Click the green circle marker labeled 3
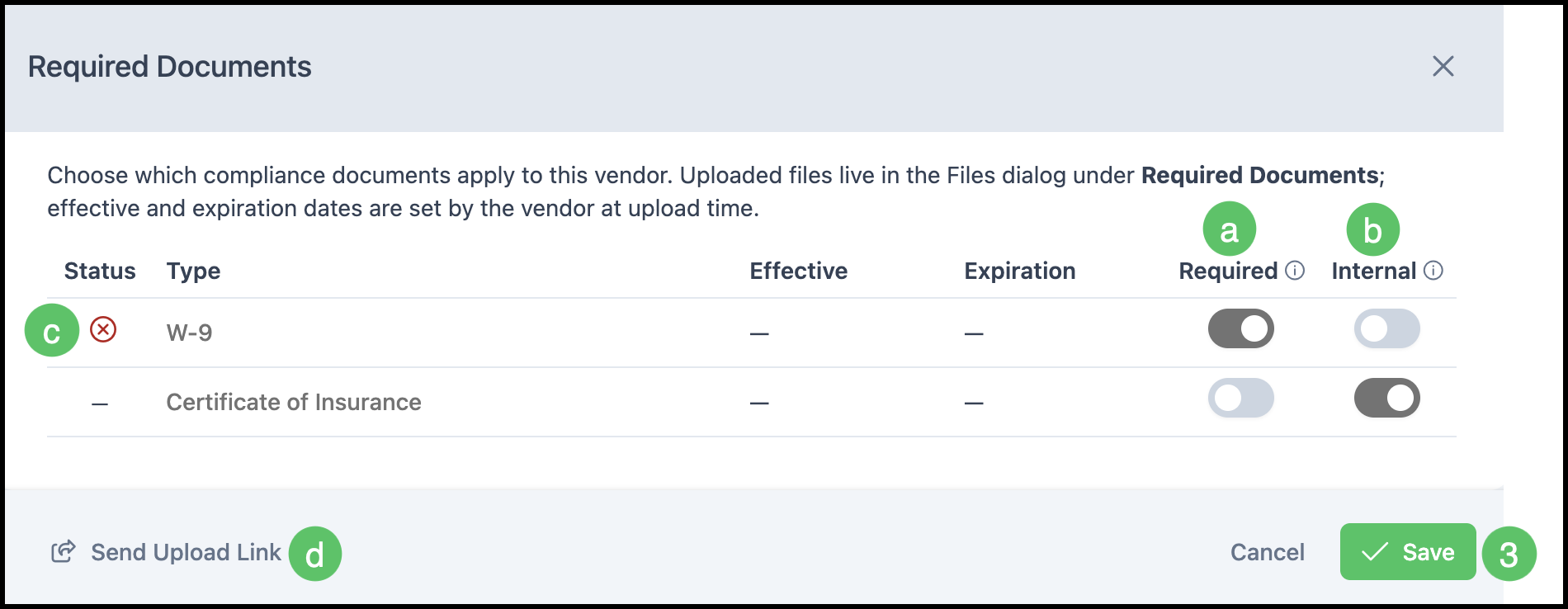Image resolution: width=1568 pixels, height=609 pixels. pos(1509,554)
